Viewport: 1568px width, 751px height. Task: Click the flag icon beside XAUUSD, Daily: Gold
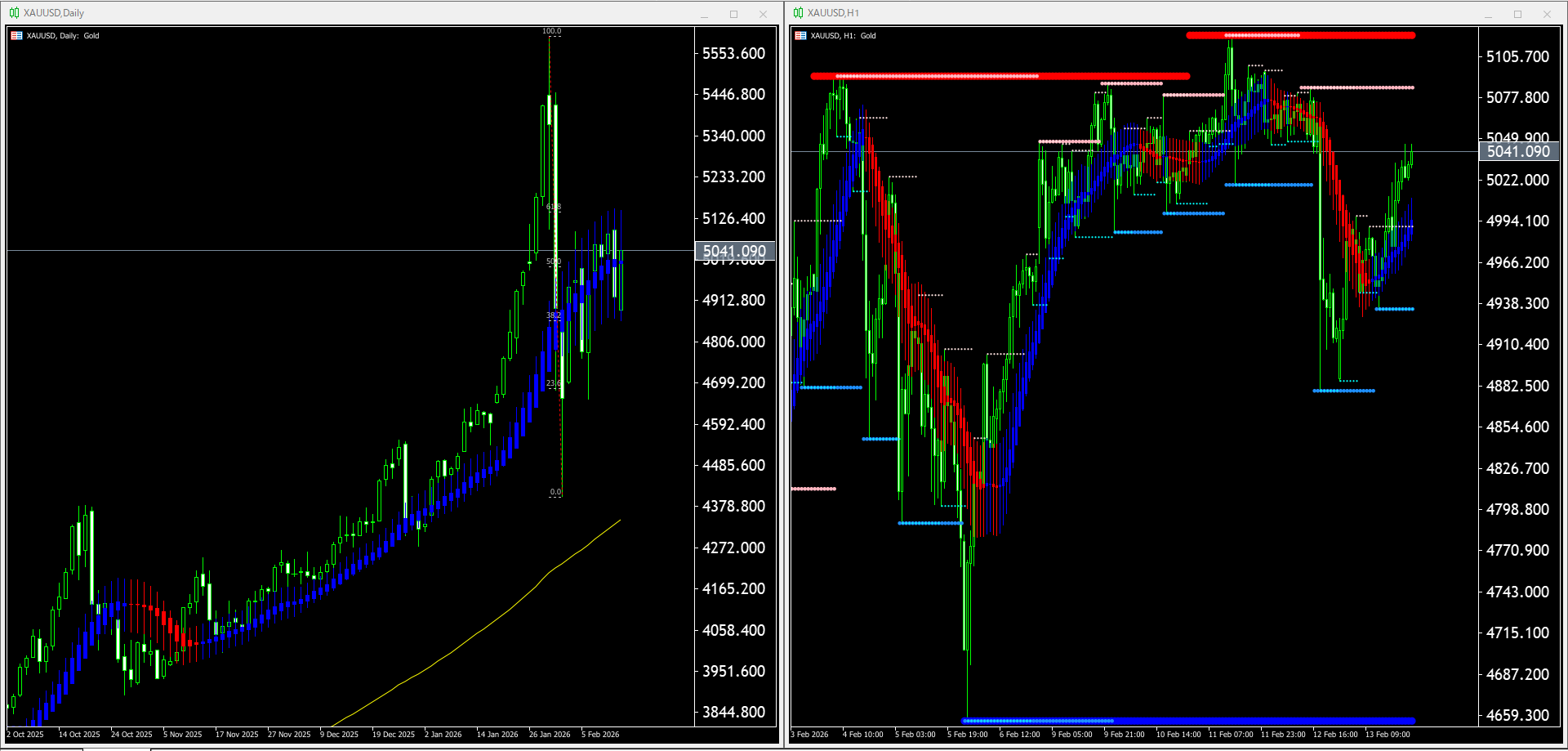pos(16,36)
